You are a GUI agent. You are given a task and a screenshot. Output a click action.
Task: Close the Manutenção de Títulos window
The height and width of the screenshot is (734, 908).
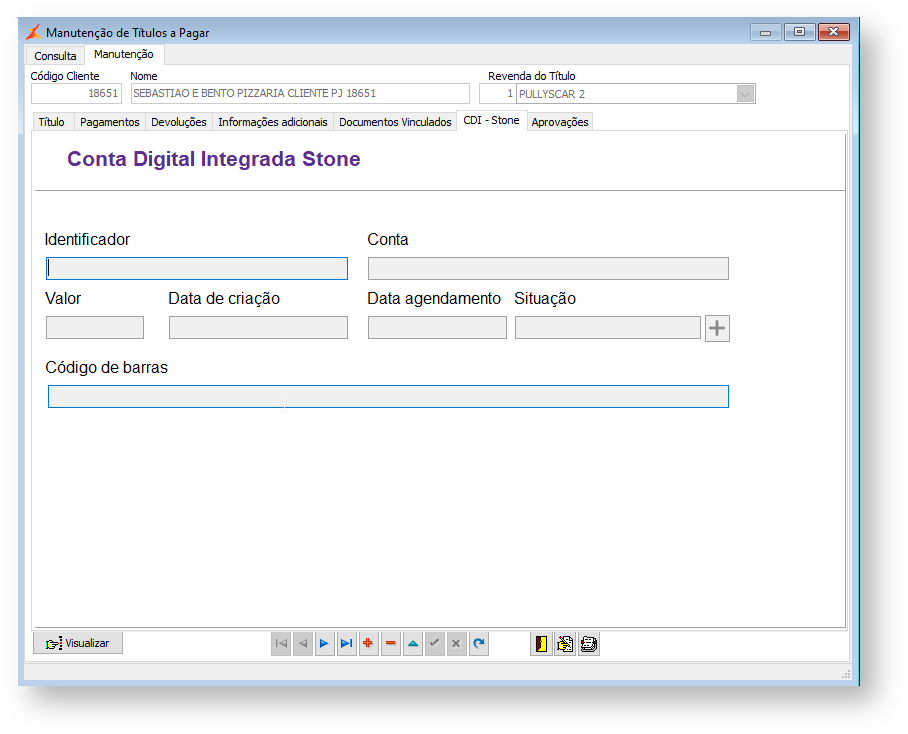click(x=834, y=32)
